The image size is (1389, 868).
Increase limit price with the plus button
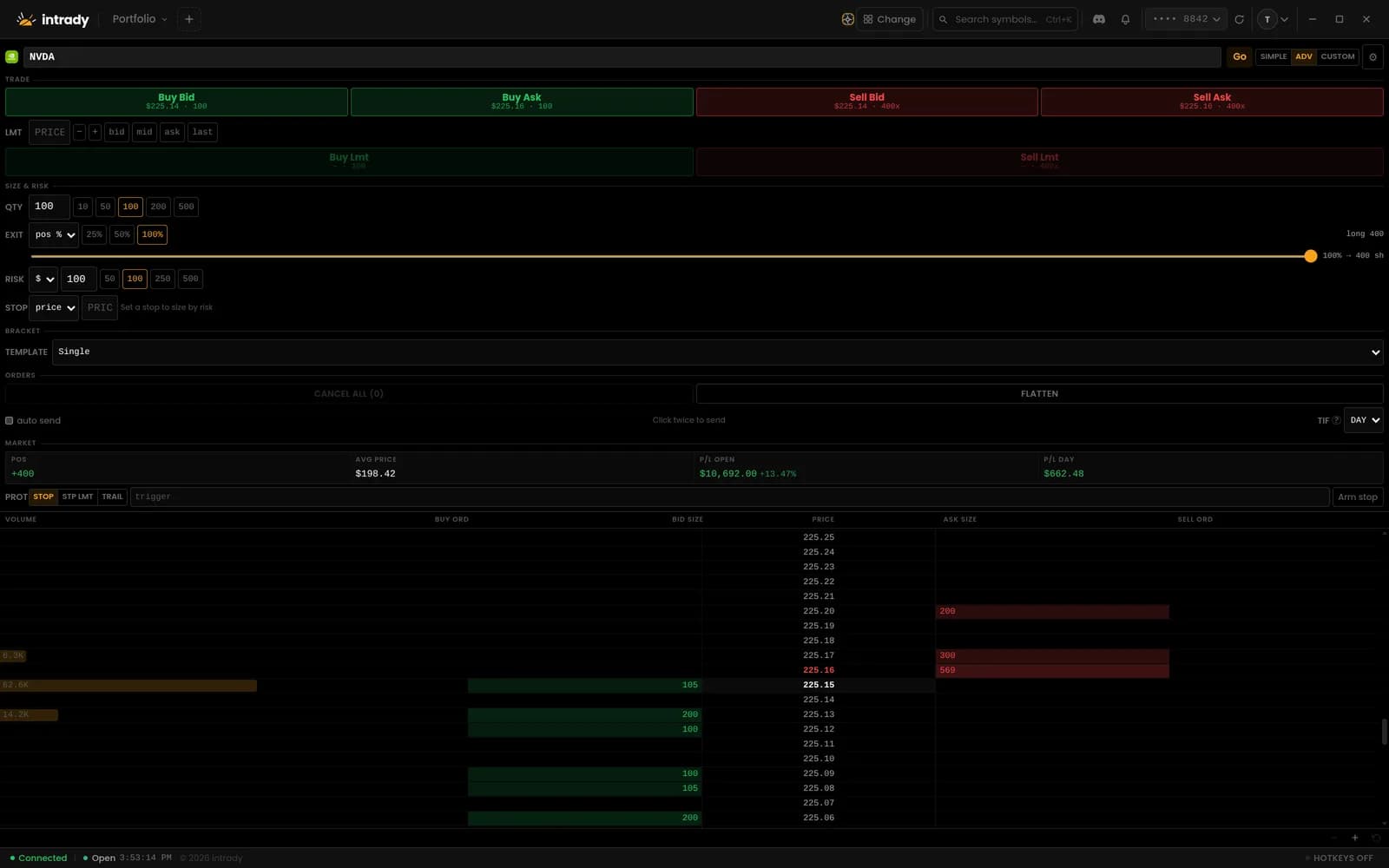(95, 132)
